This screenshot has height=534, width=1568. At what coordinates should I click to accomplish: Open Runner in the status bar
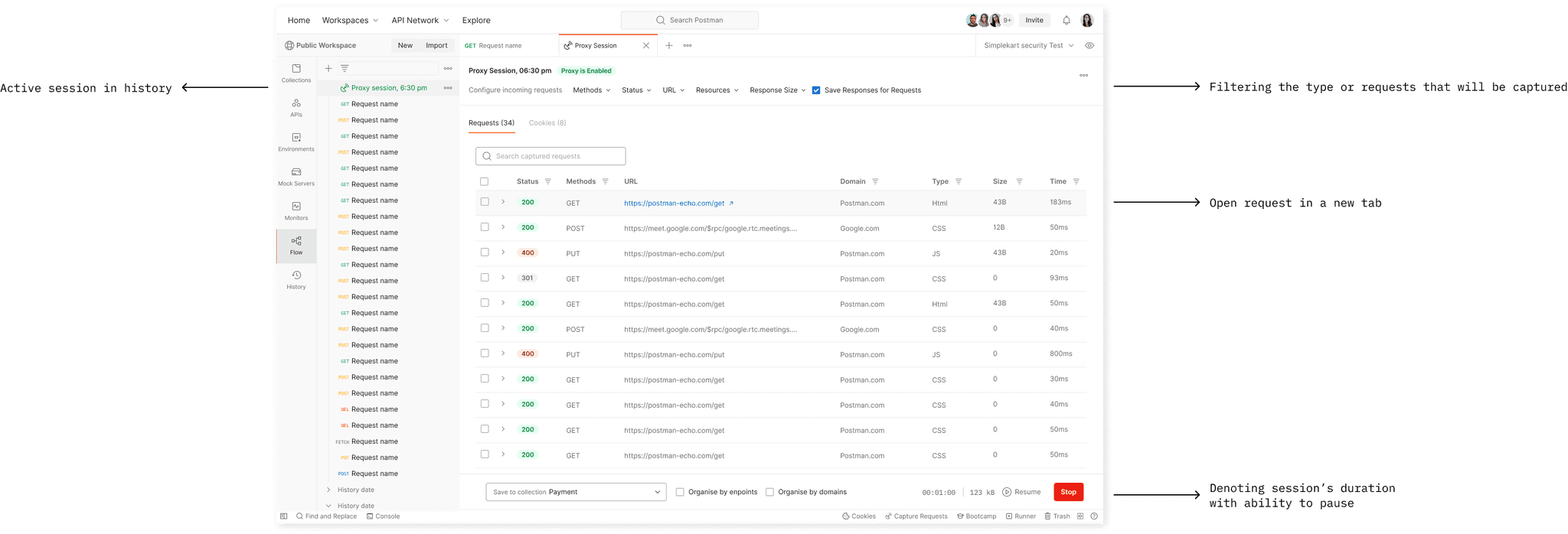coord(1021,516)
